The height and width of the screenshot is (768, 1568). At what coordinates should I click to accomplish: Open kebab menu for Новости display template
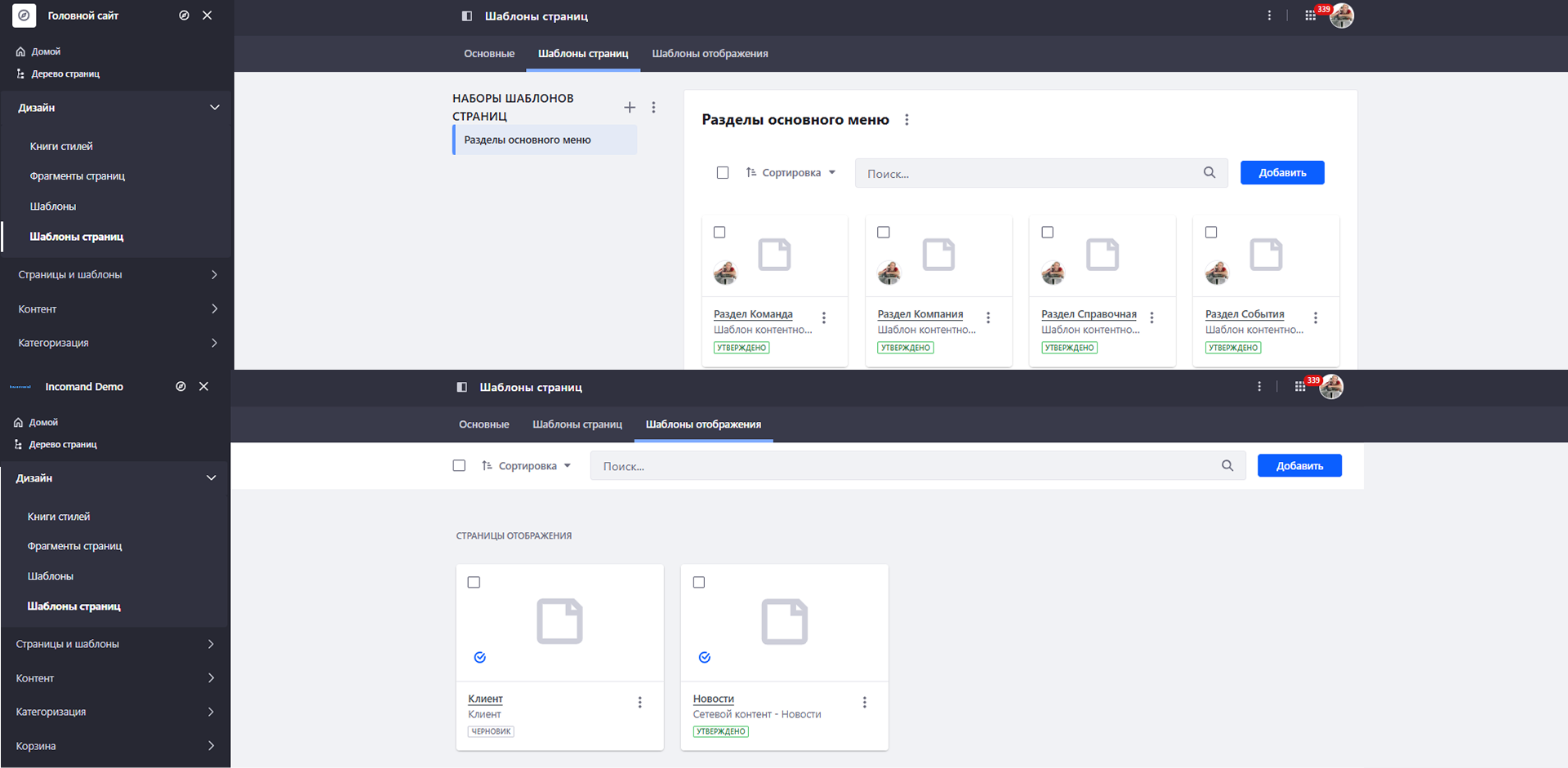(864, 702)
